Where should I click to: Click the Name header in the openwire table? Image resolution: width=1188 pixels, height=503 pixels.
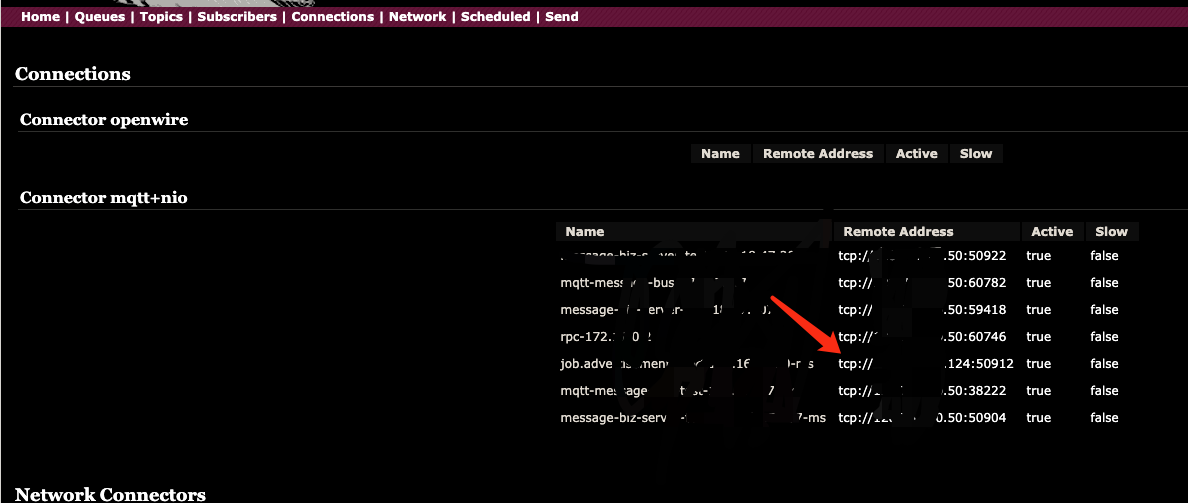click(x=720, y=153)
